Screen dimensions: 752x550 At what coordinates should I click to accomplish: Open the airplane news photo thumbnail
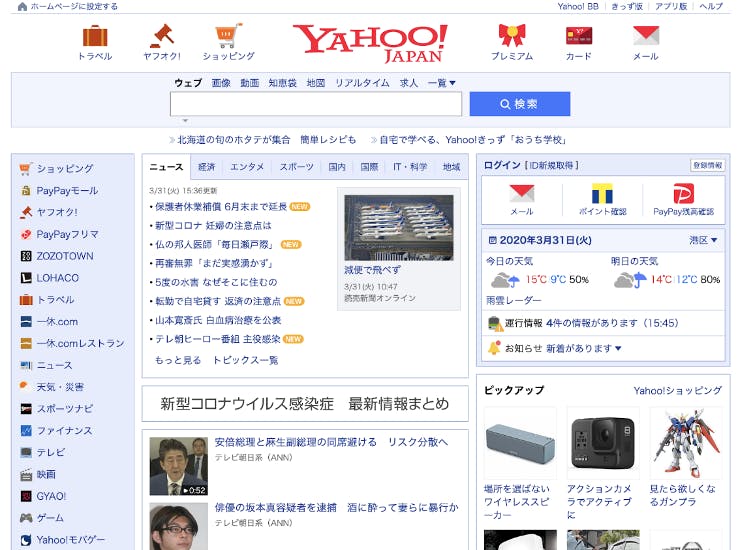click(x=399, y=227)
